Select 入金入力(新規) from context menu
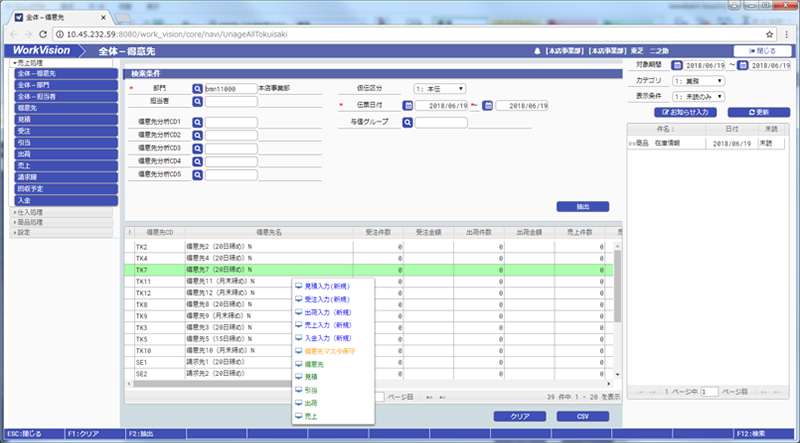The image size is (800, 443). (328, 338)
